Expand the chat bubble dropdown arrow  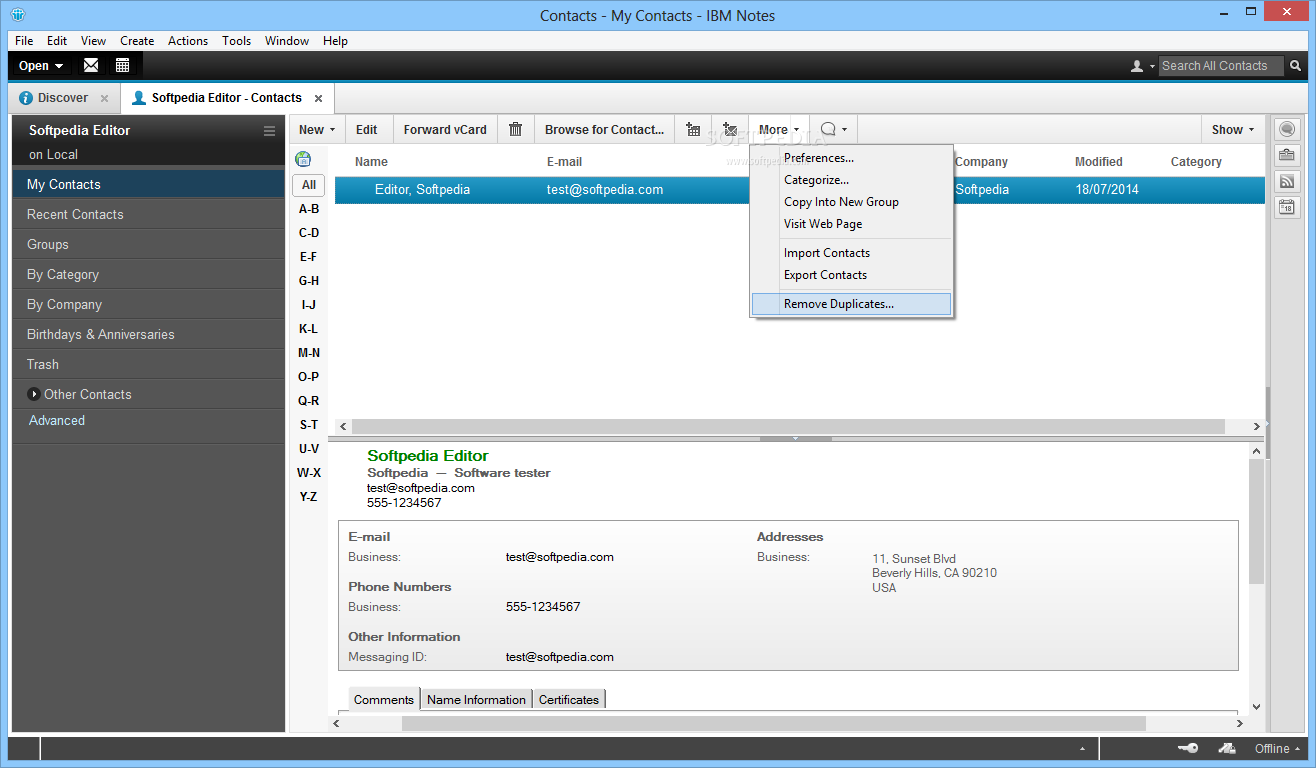[844, 130]
